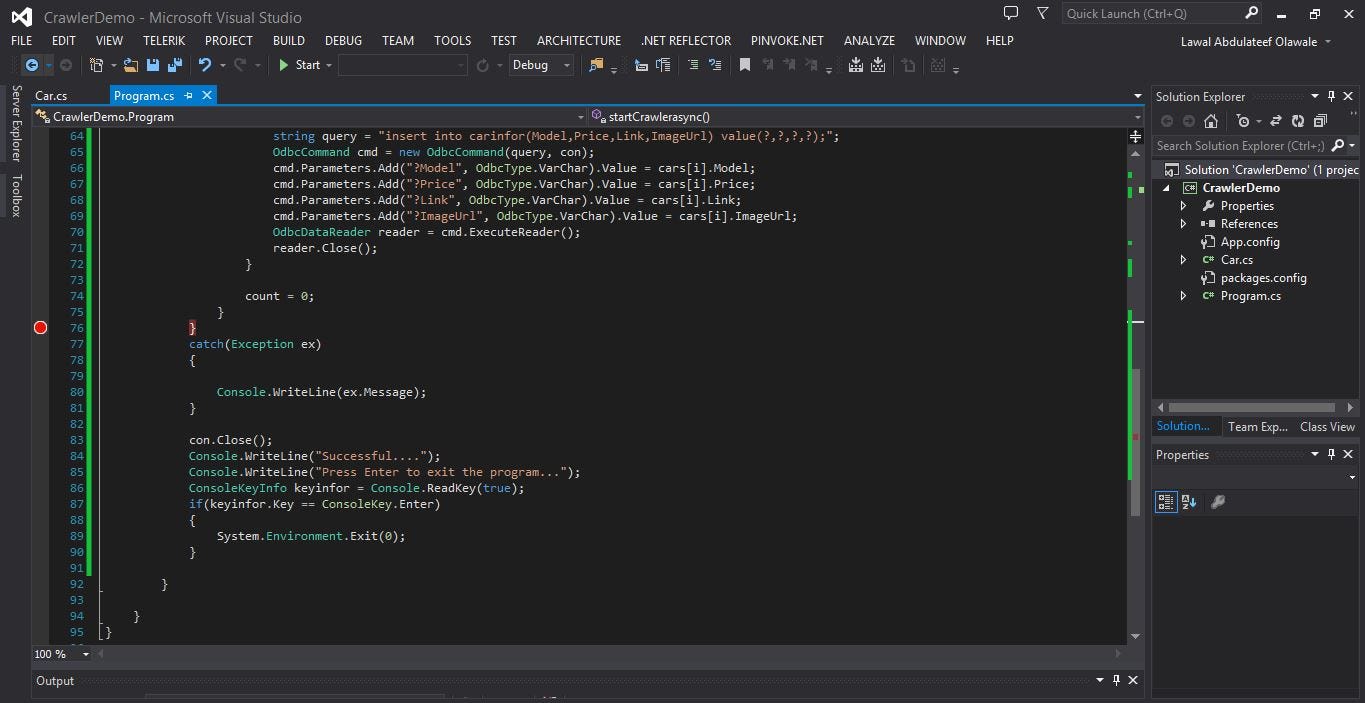Click the Quick Launch search magnifier icon
This screenshot has height=703, width=1365.
1252,13
